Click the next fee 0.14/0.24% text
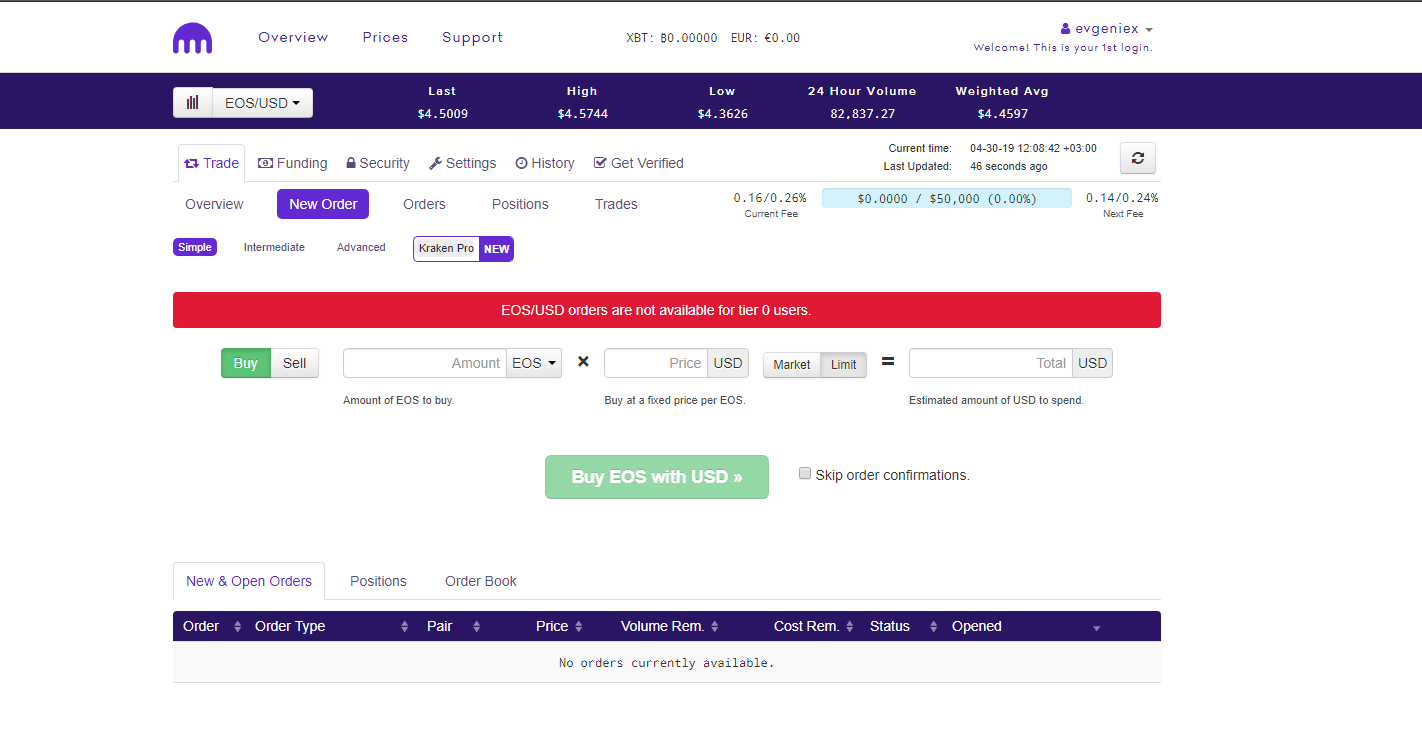The width and height of the screenshot is (1422, 738). tap(1122, 198)
